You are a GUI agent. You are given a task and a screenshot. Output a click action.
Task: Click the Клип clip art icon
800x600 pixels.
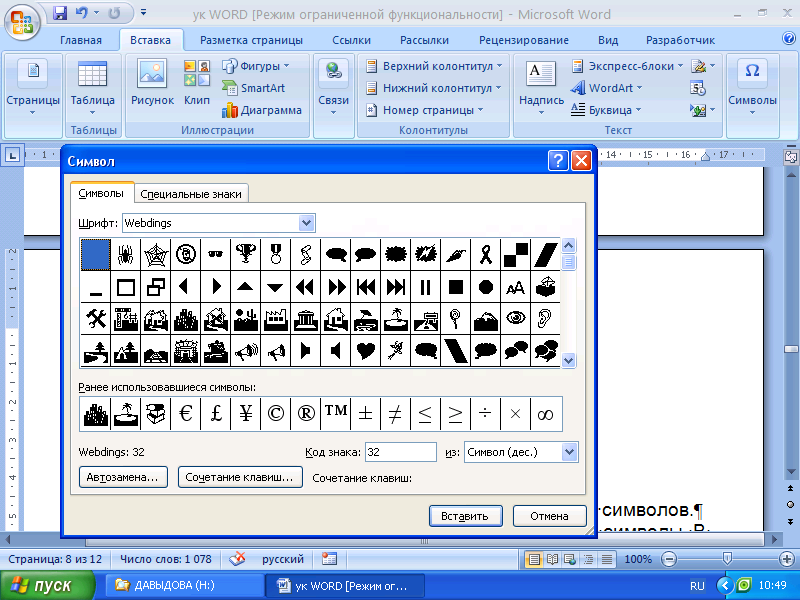pyautogui.click(x=197, y=83)
